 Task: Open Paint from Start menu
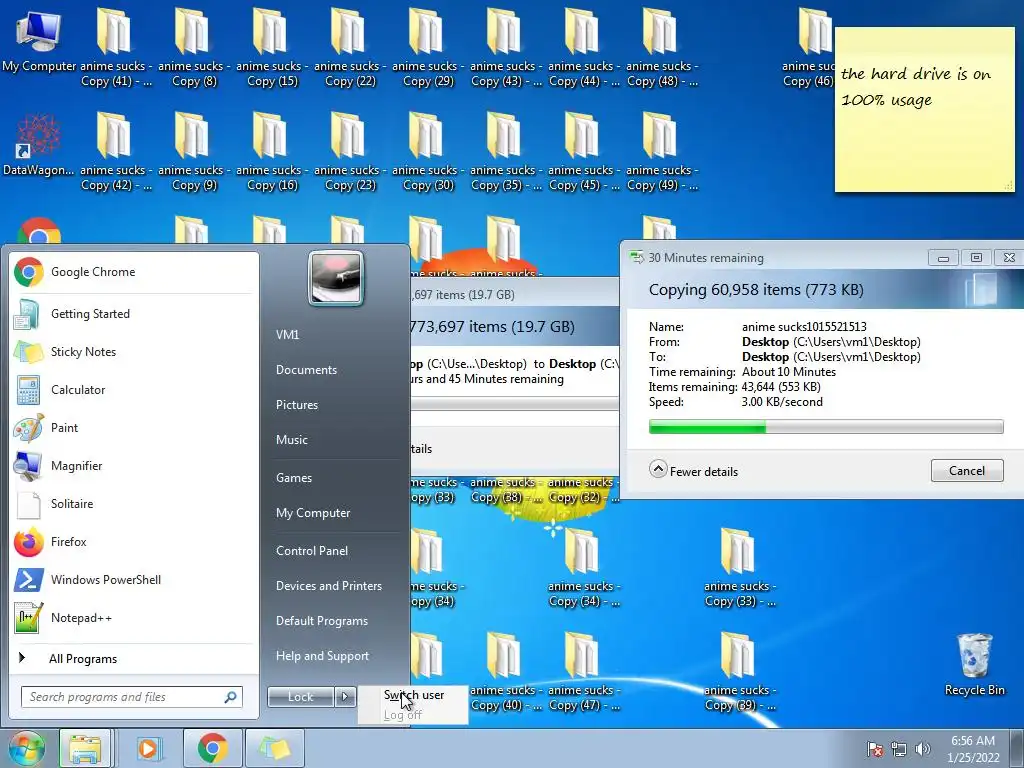pyautogui.click(x=134, y=427)
